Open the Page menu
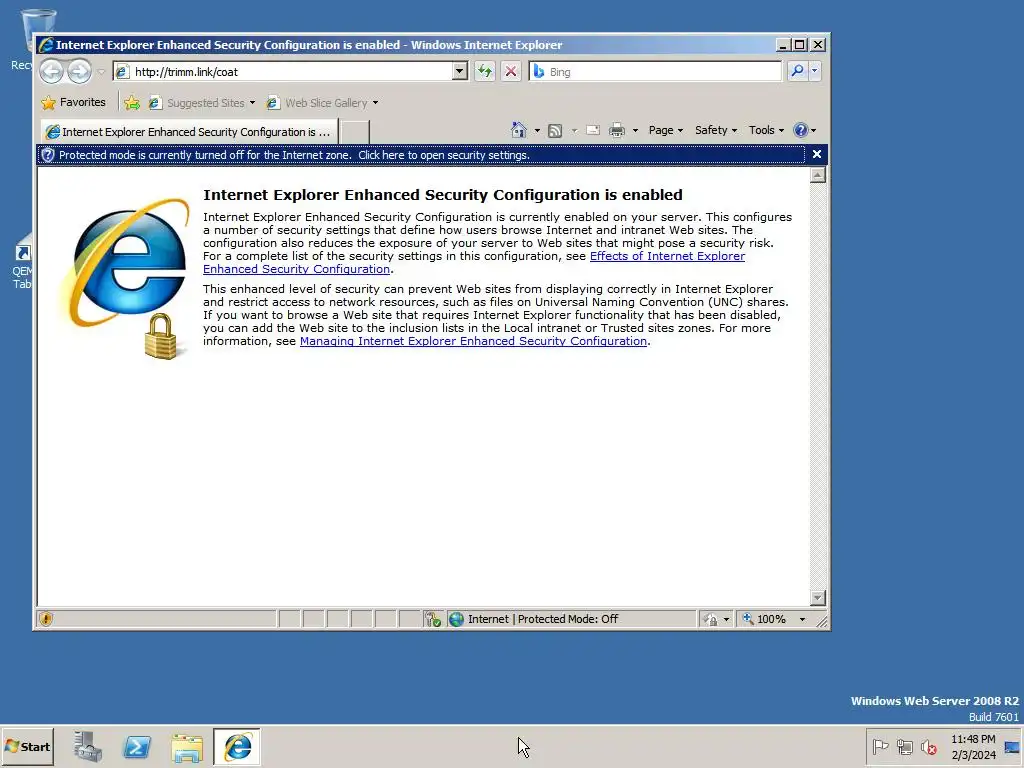Viewport: 1024px width, 768px height. [665, 130]
